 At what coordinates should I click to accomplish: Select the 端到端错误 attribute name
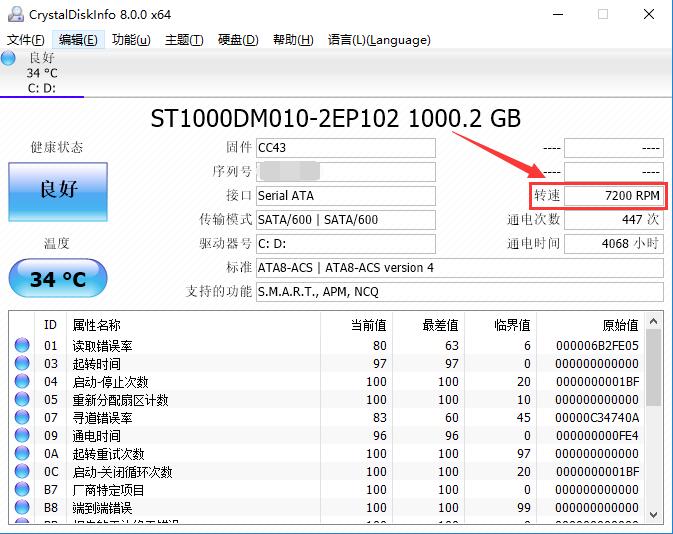pyautogui.click(x=102, y=508)
